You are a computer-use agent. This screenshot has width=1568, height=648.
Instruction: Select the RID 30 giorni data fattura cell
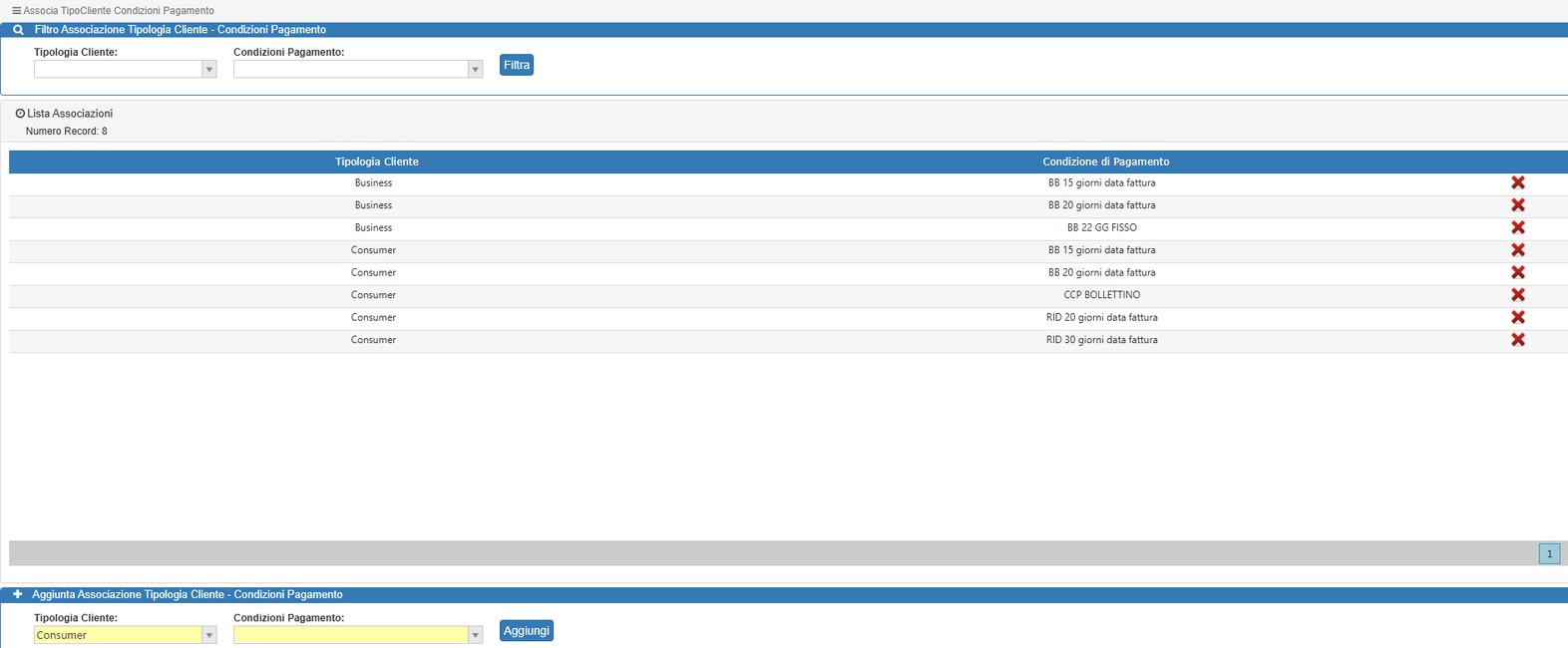[x=1102, y=340]
